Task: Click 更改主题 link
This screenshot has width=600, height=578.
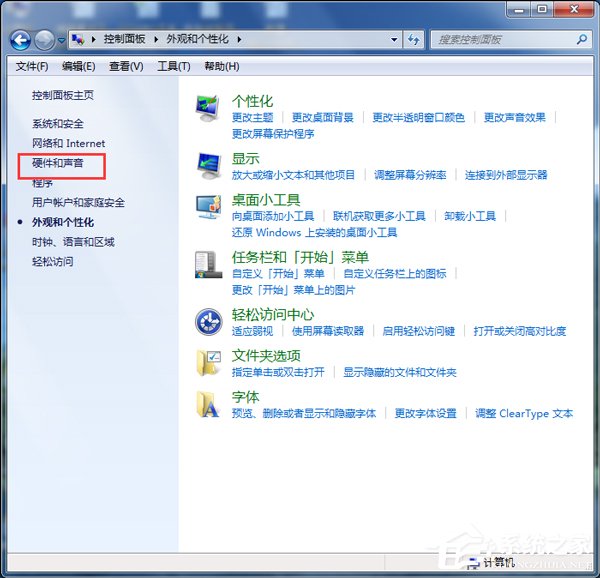Action: (x=253, y=118)
